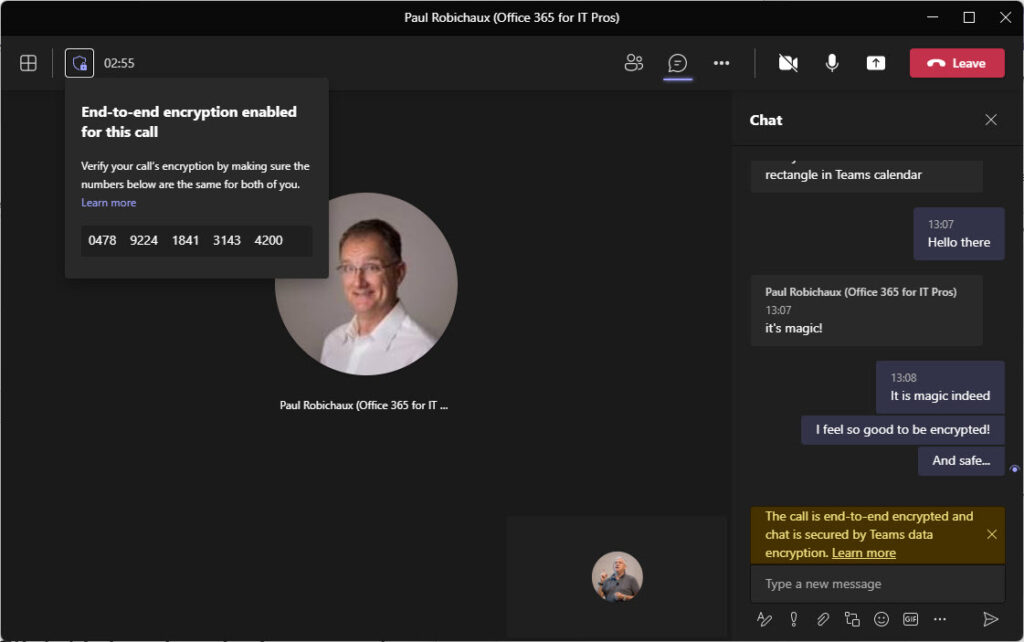
Task: Leave the call
Action: point(957,63)
